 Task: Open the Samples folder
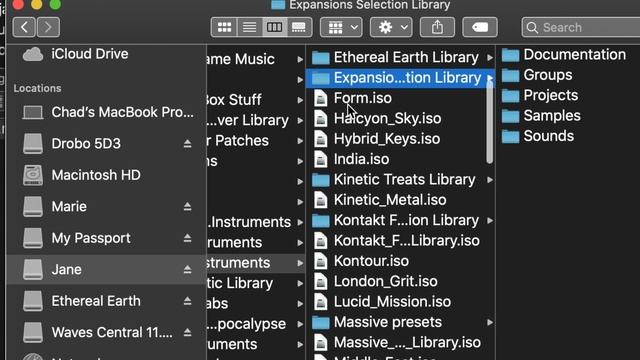pos(541,116)
